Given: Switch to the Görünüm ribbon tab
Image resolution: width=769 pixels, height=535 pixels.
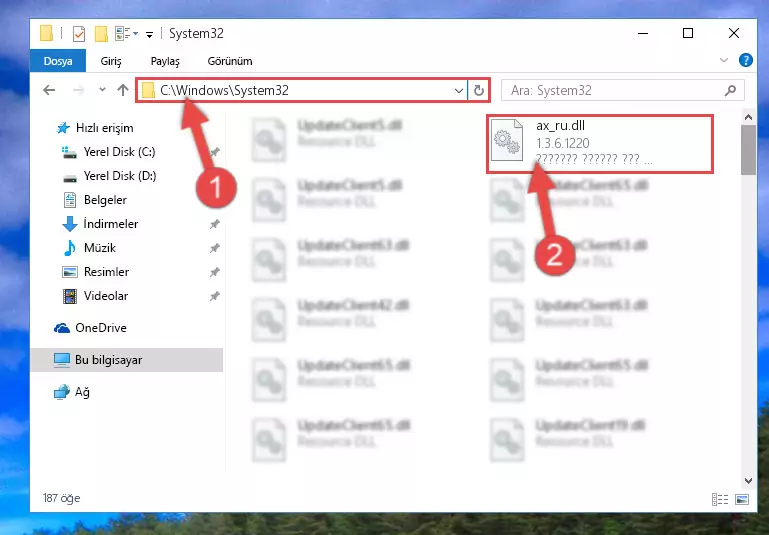Looking at the screenshot, I should click(x=230, y=61).
